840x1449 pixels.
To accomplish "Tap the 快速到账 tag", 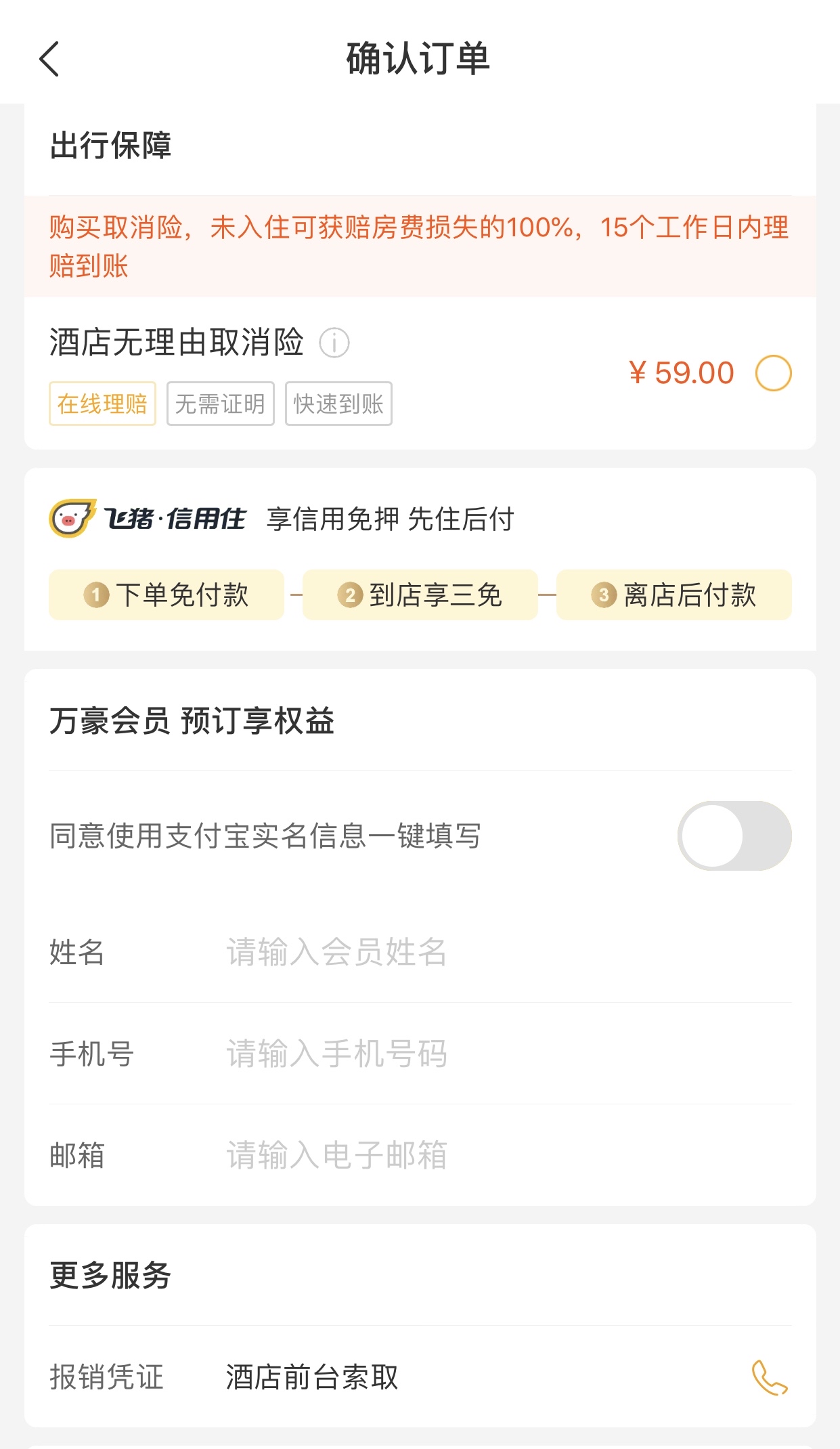I will 338,404.
